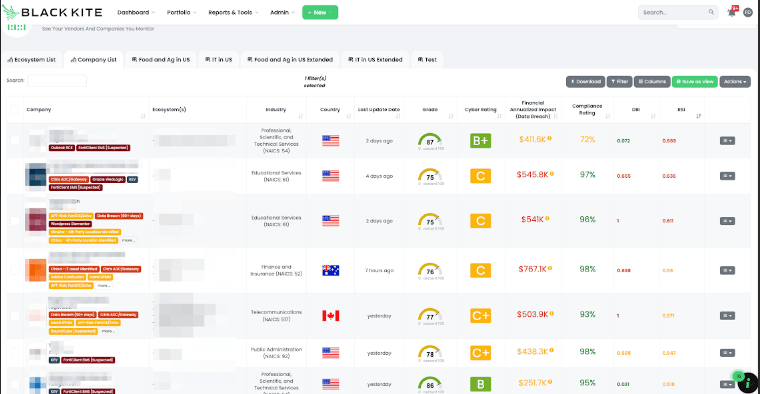Open the user avatar in top bar
This screenshot has width=760, height=394.
tap(748, 13)
